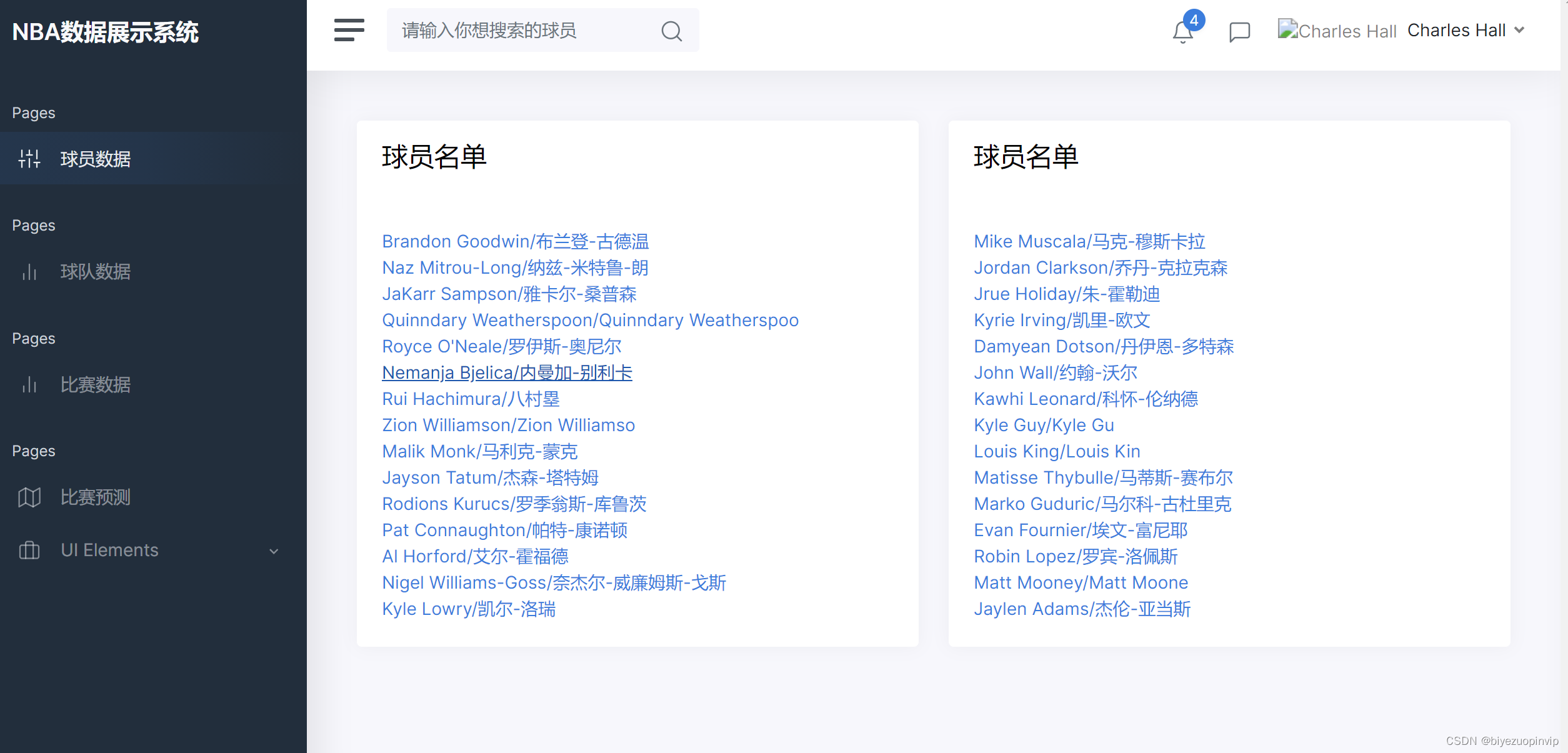Viewport: 1568px width, 753px height.
Task: Open the chat messages icon
Action: click(x=1239, y=31)
